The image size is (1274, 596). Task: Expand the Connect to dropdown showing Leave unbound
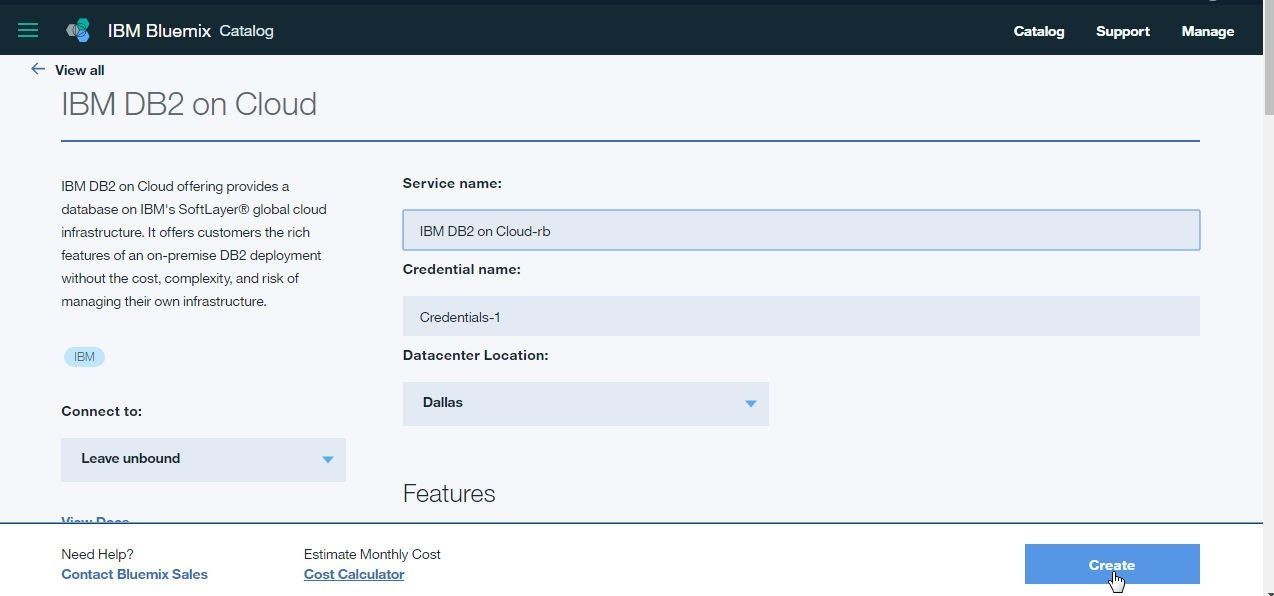pyautogui.click(x=203, y=459)
